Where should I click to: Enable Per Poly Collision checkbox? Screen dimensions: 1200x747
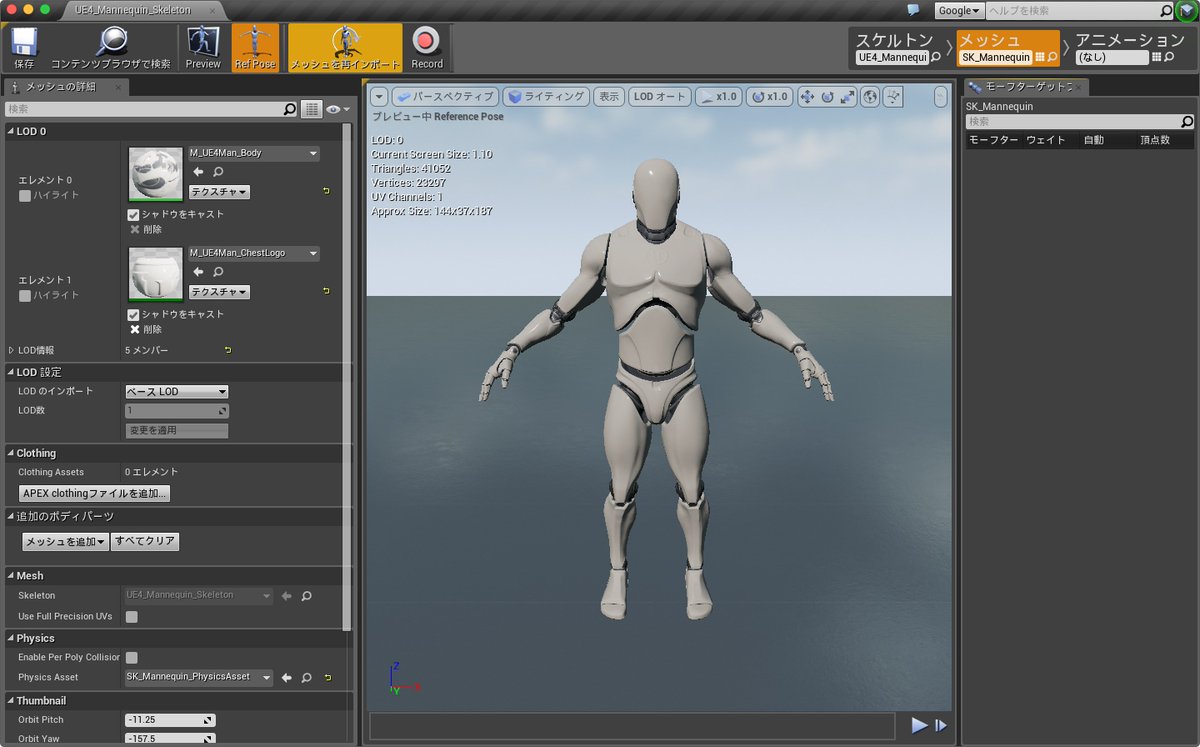(x=131, y=657)
